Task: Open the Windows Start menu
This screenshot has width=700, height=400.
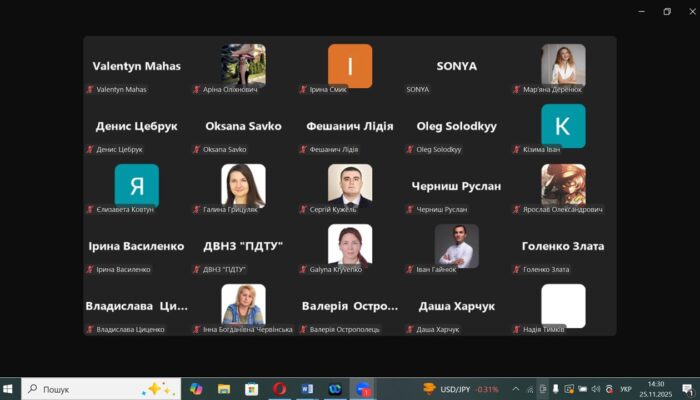Action: (11, 388)
